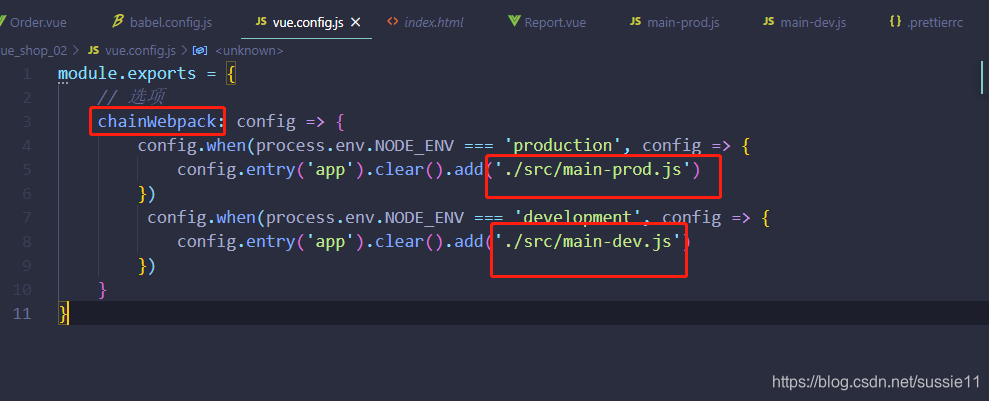Click line number 11 in gutter
Image resolution: width=989 pixels, height=401 pixels.
coord(22,313)
